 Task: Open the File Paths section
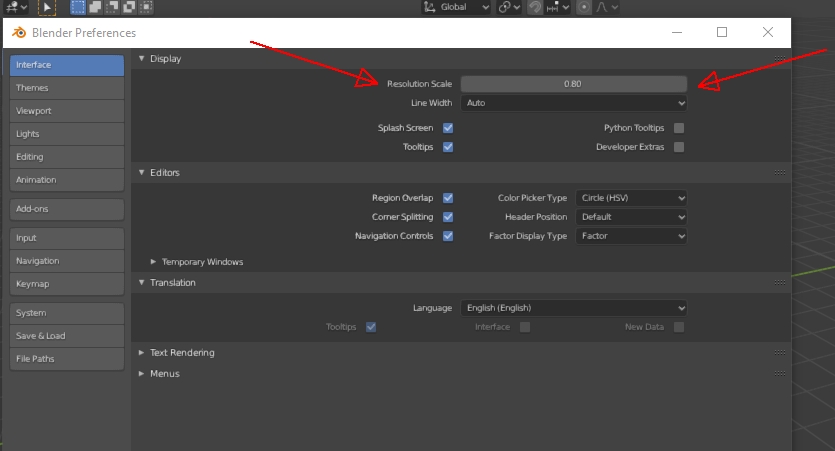pyautogui.click(x=66, y=359)
